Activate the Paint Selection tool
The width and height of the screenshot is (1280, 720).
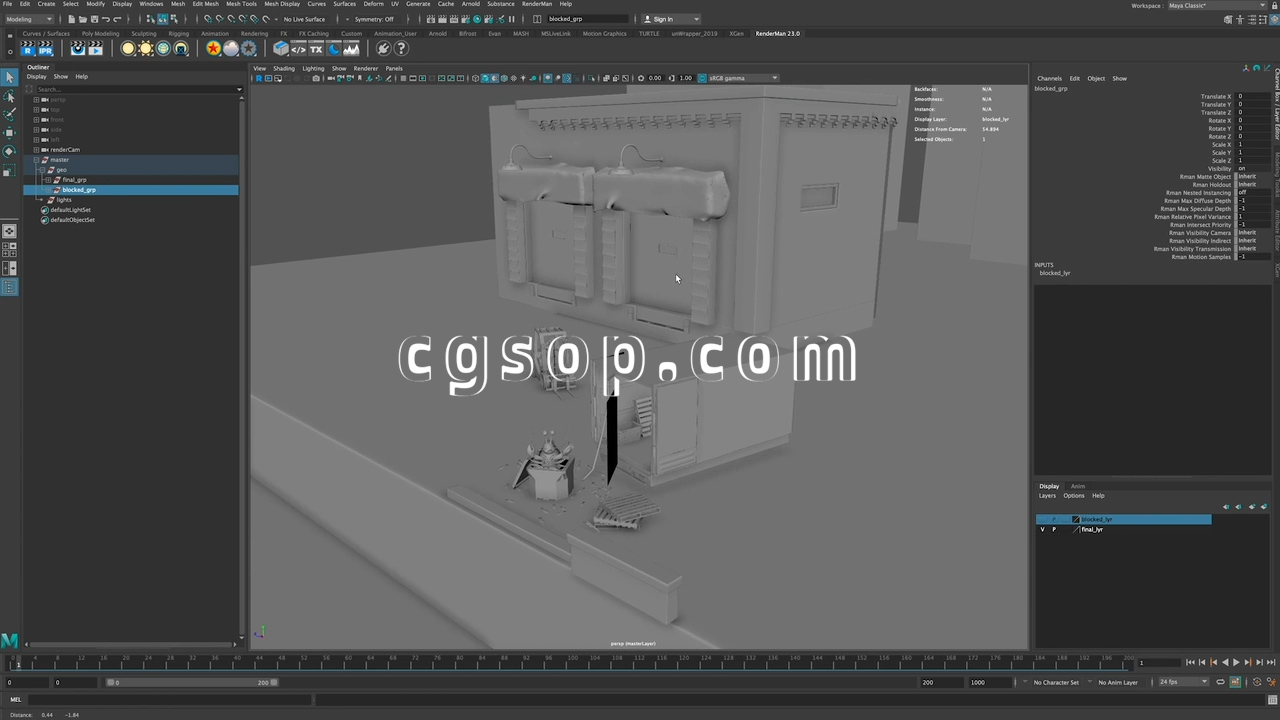9,114
